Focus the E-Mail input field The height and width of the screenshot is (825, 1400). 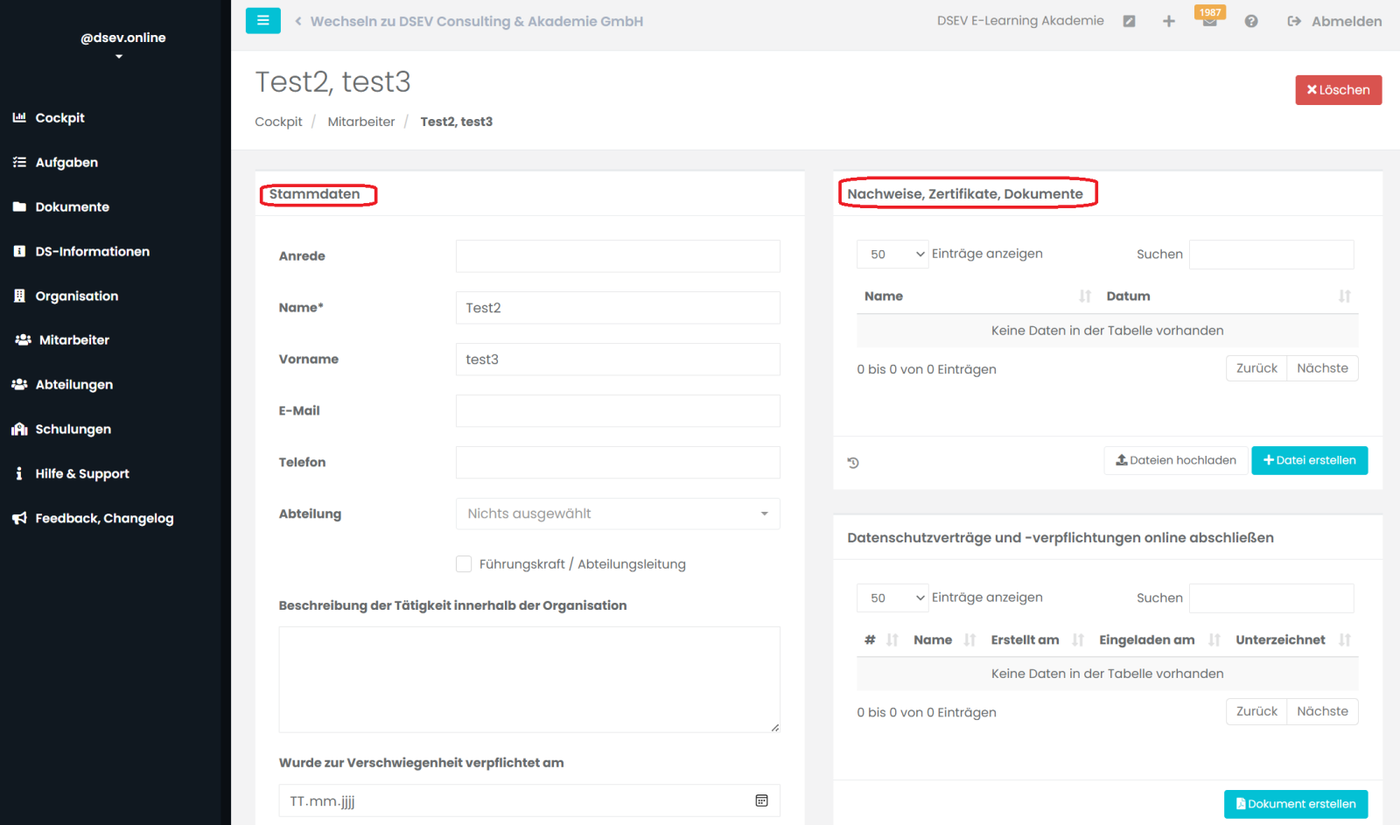click(617, 411)
